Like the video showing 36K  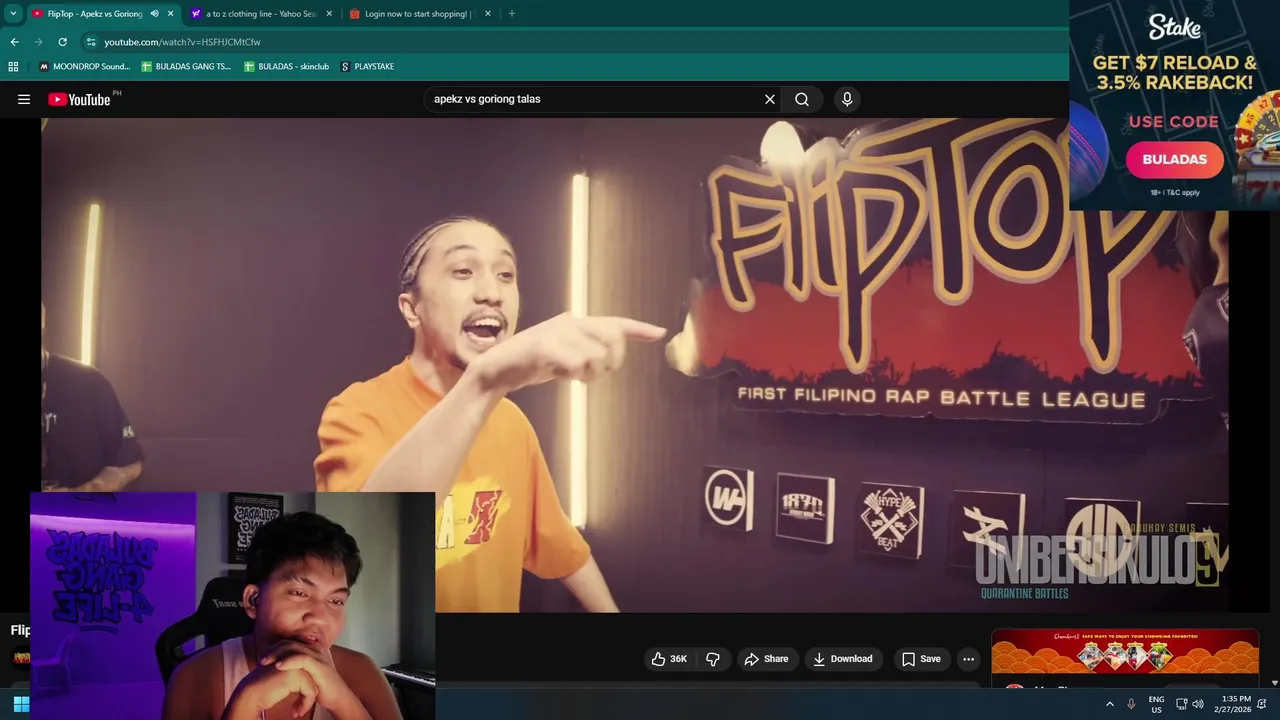(x=668, y=659)
